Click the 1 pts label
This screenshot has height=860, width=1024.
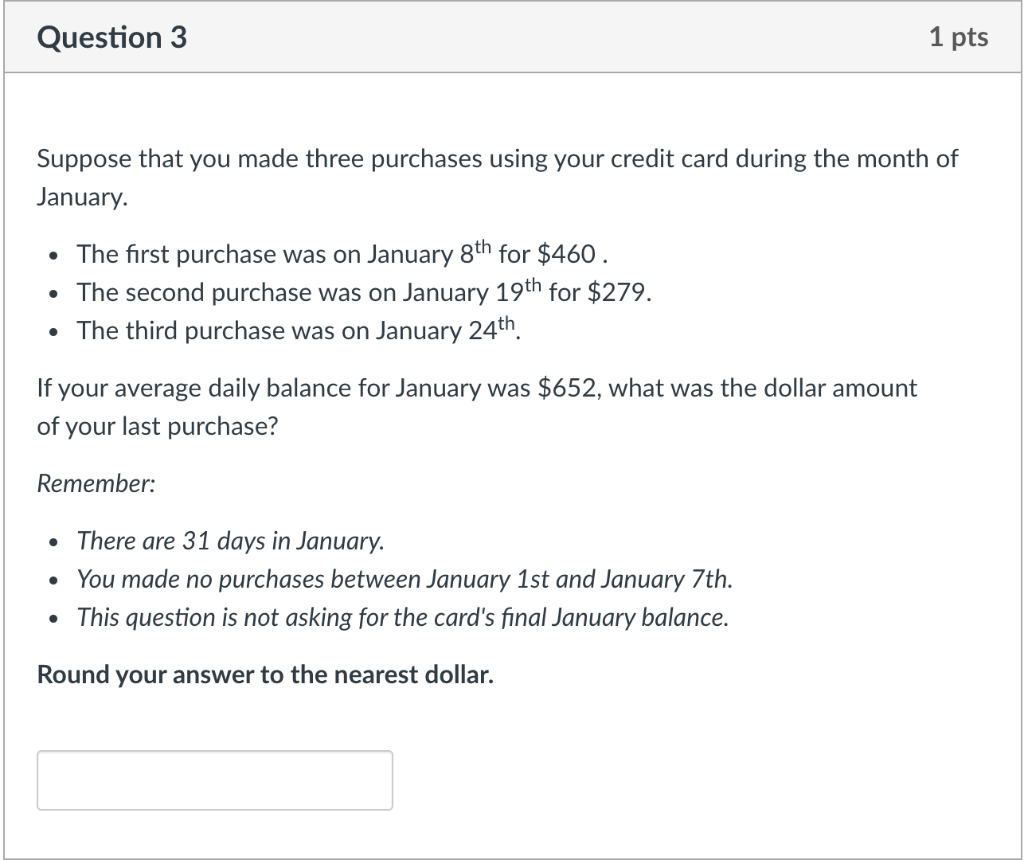tap(959, 37)
